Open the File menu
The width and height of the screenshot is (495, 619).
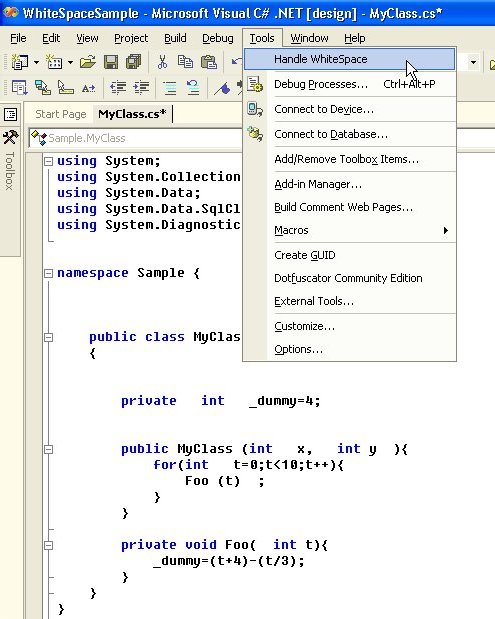[18, 38]
